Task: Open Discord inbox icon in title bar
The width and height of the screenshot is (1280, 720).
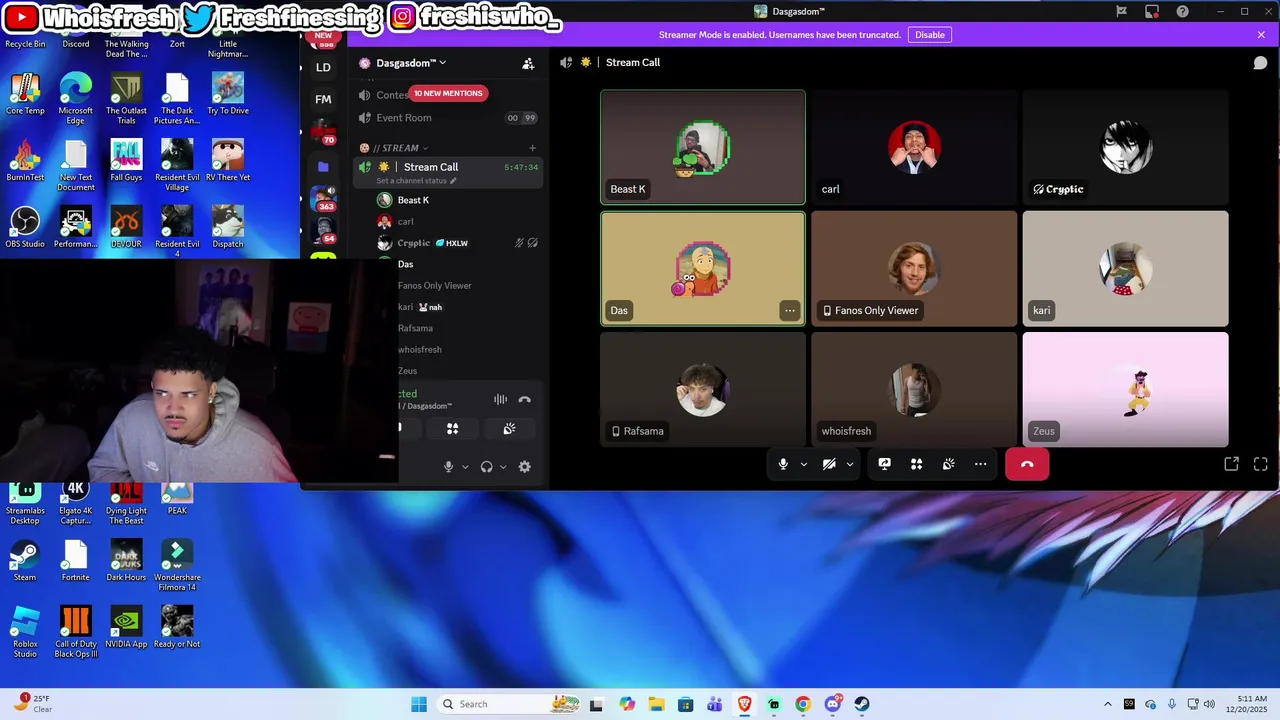Action: point(1152,11)
